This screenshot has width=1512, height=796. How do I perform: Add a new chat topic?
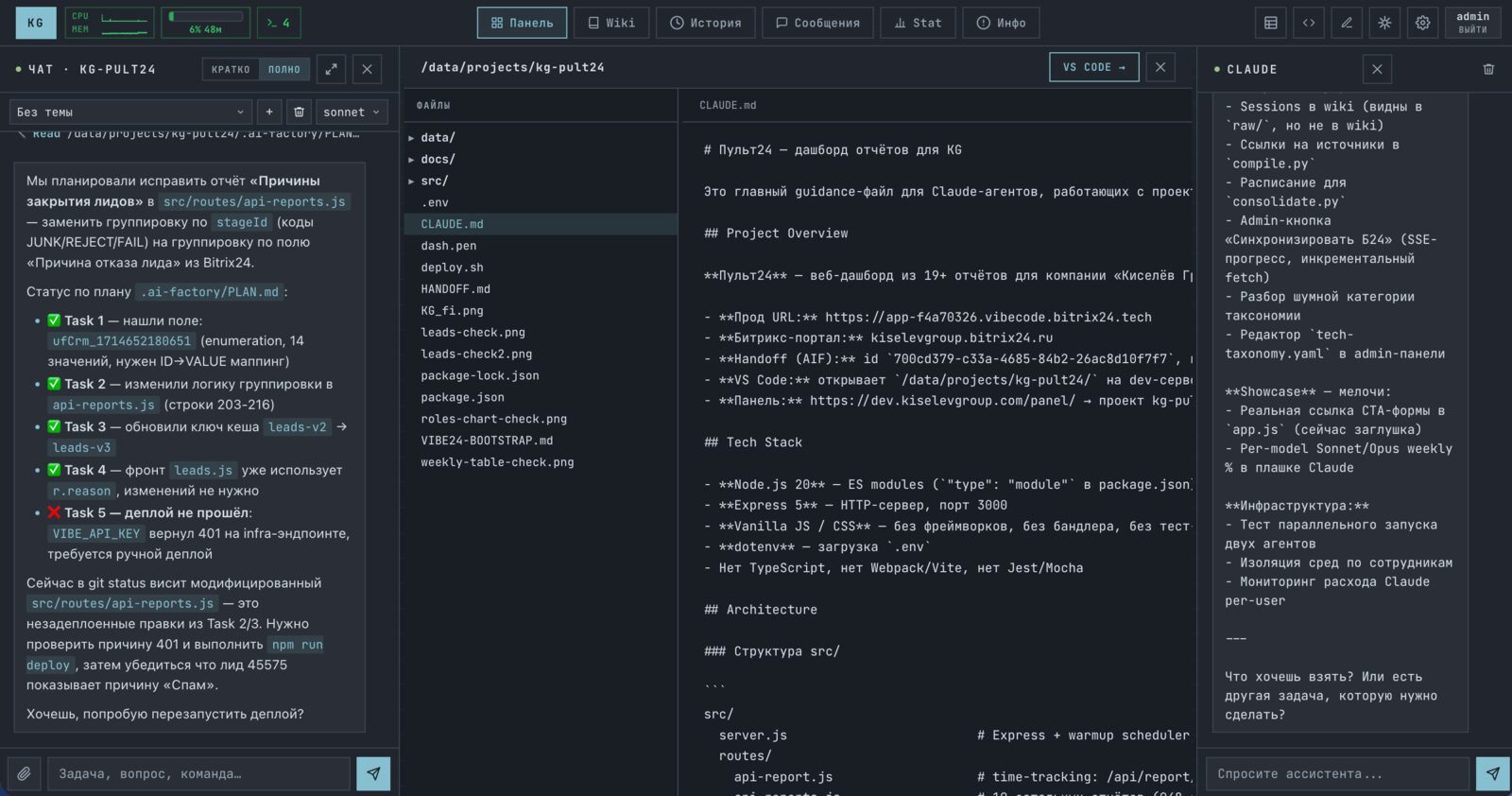point(269,112)
